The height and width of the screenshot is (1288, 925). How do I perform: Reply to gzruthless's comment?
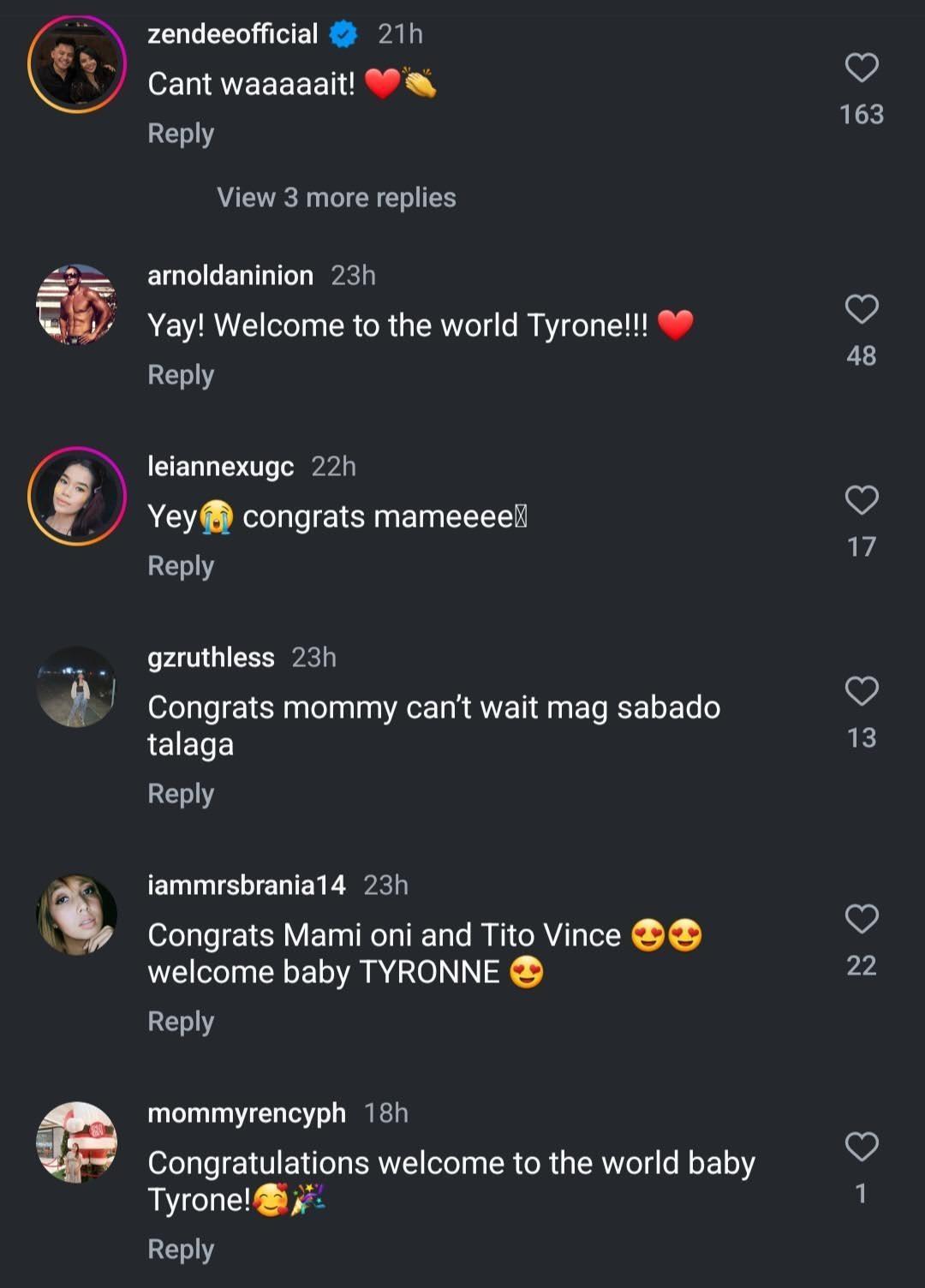(181, 794)
